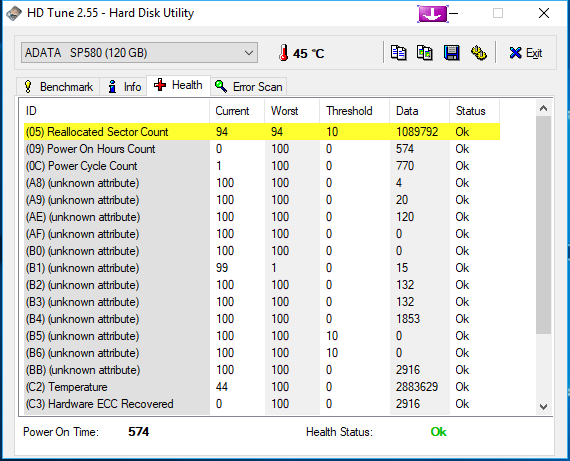The width and height of the screenshot is (570, 461).
Task: Switch to the Info tab
Action: pyautogui.click(x=124, y=87)
